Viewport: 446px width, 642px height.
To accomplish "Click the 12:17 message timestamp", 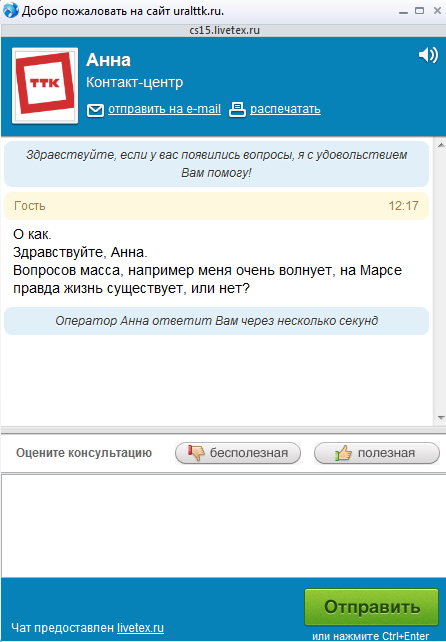I will point(403,206).
